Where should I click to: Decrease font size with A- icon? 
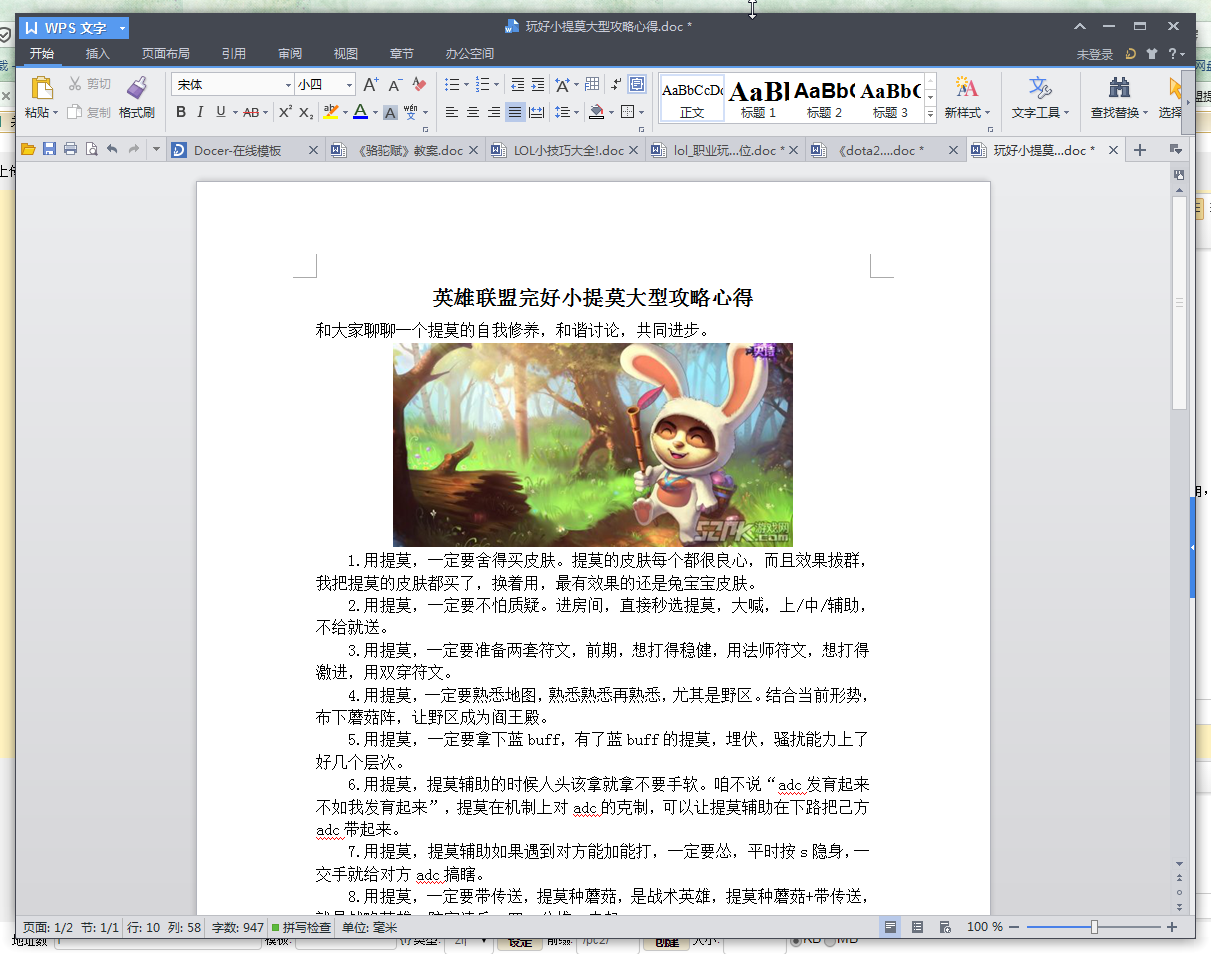(x=395, y=85)
